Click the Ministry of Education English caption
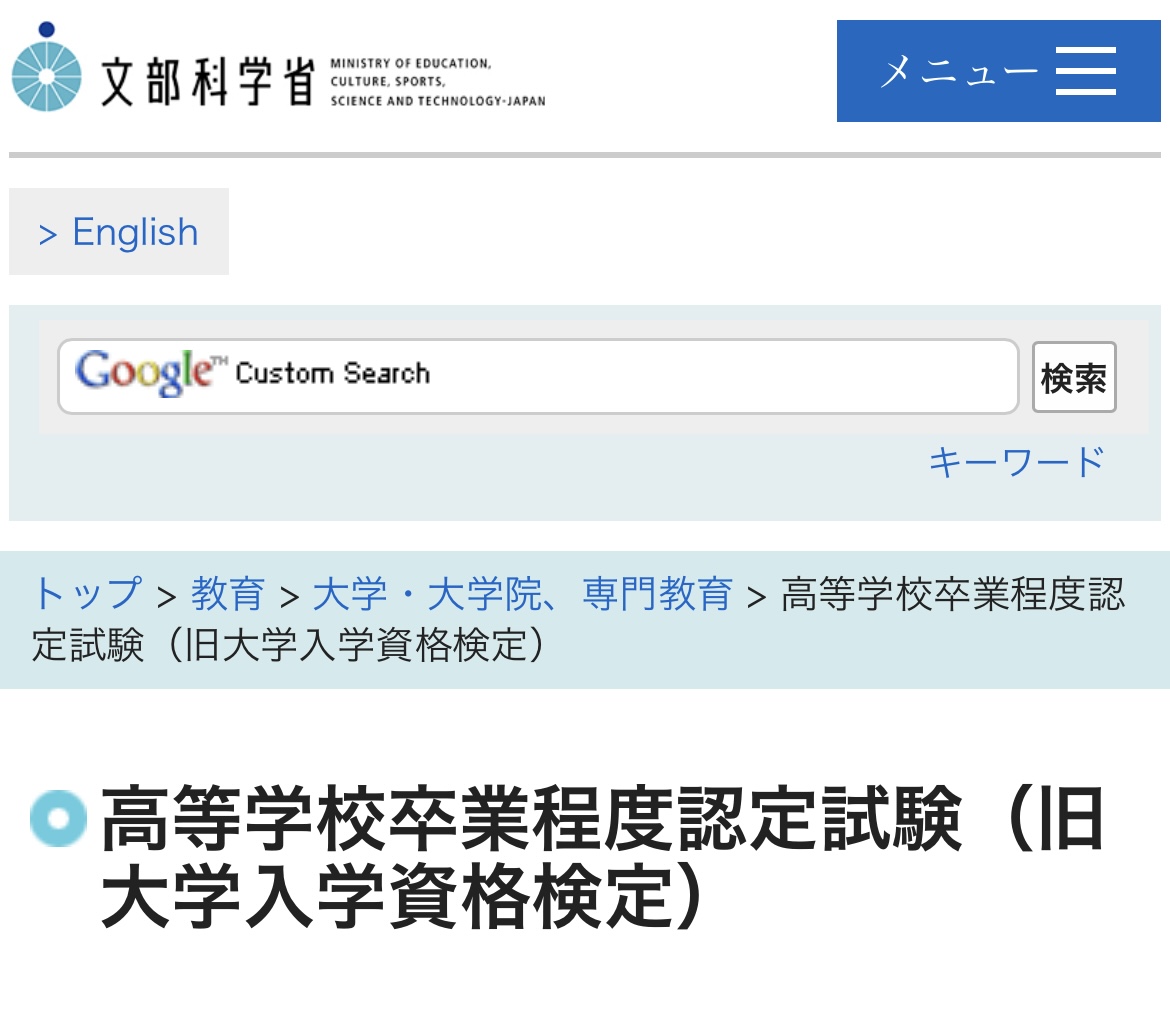The width and height of the screenshot is (1170, 1009). [x=438, y=82]
